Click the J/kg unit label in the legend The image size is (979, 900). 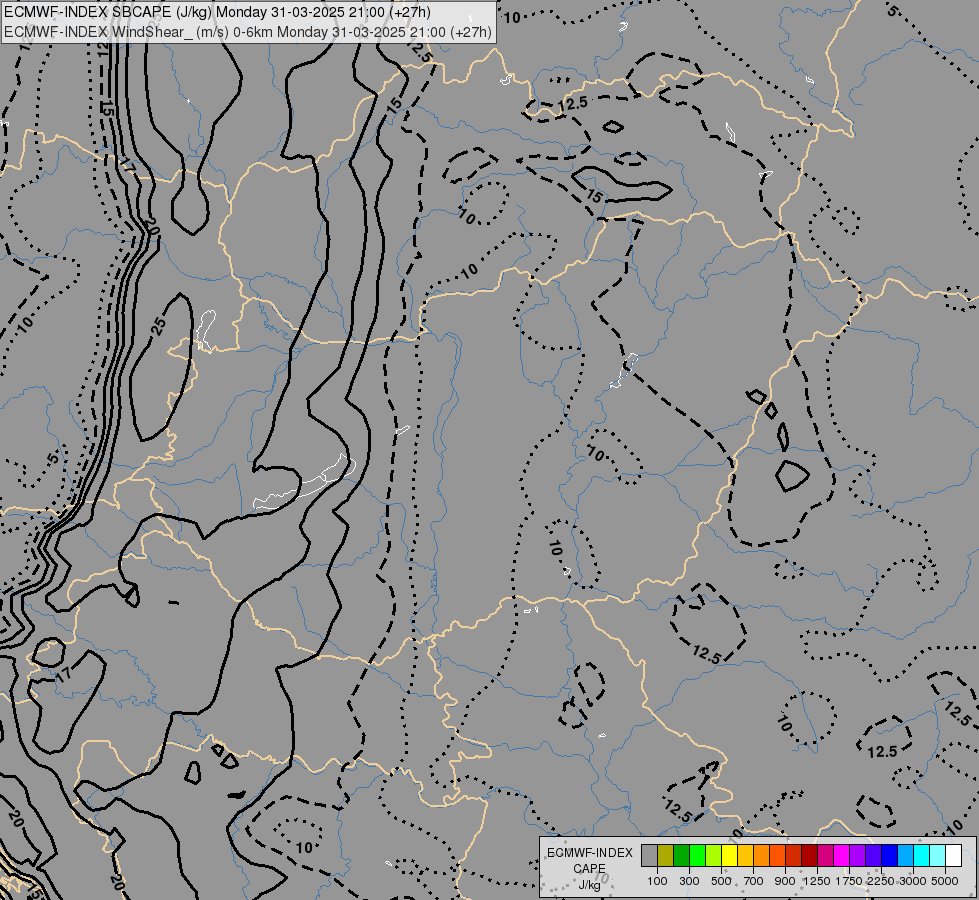tap(589, 885)
